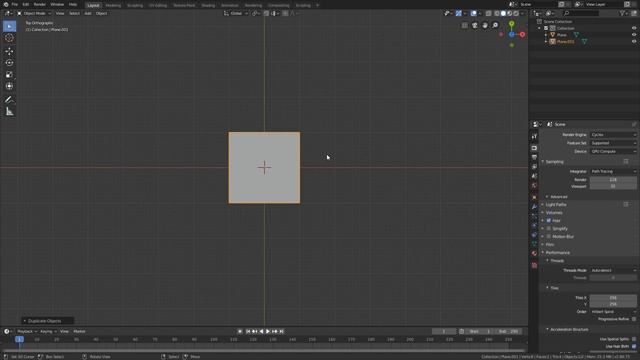Screen dimensions: 640x360
Task: Open the Object properties tab icon
Action: tap(534, 197)
